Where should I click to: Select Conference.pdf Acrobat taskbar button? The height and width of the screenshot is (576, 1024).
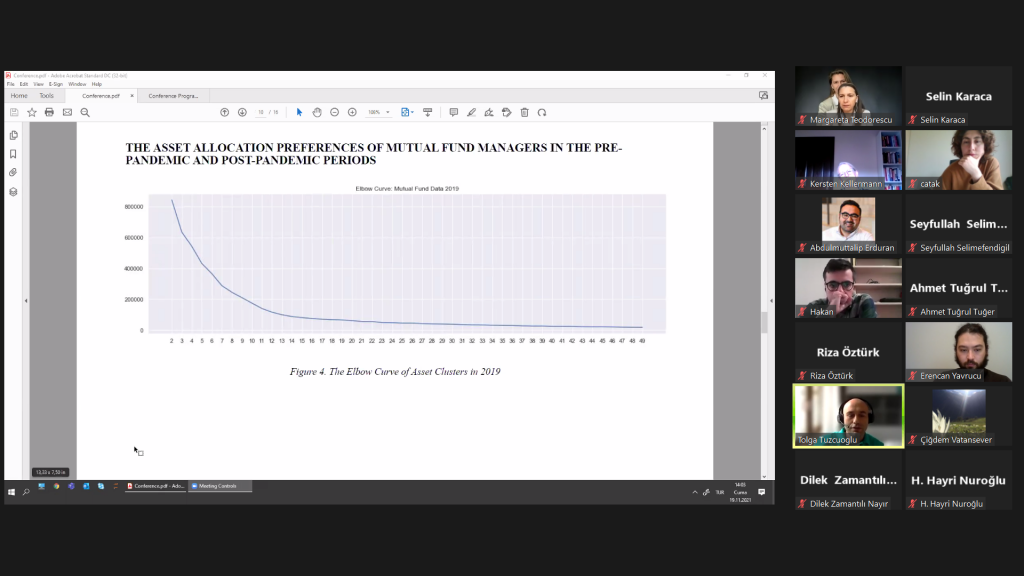(x=155, y=487)
